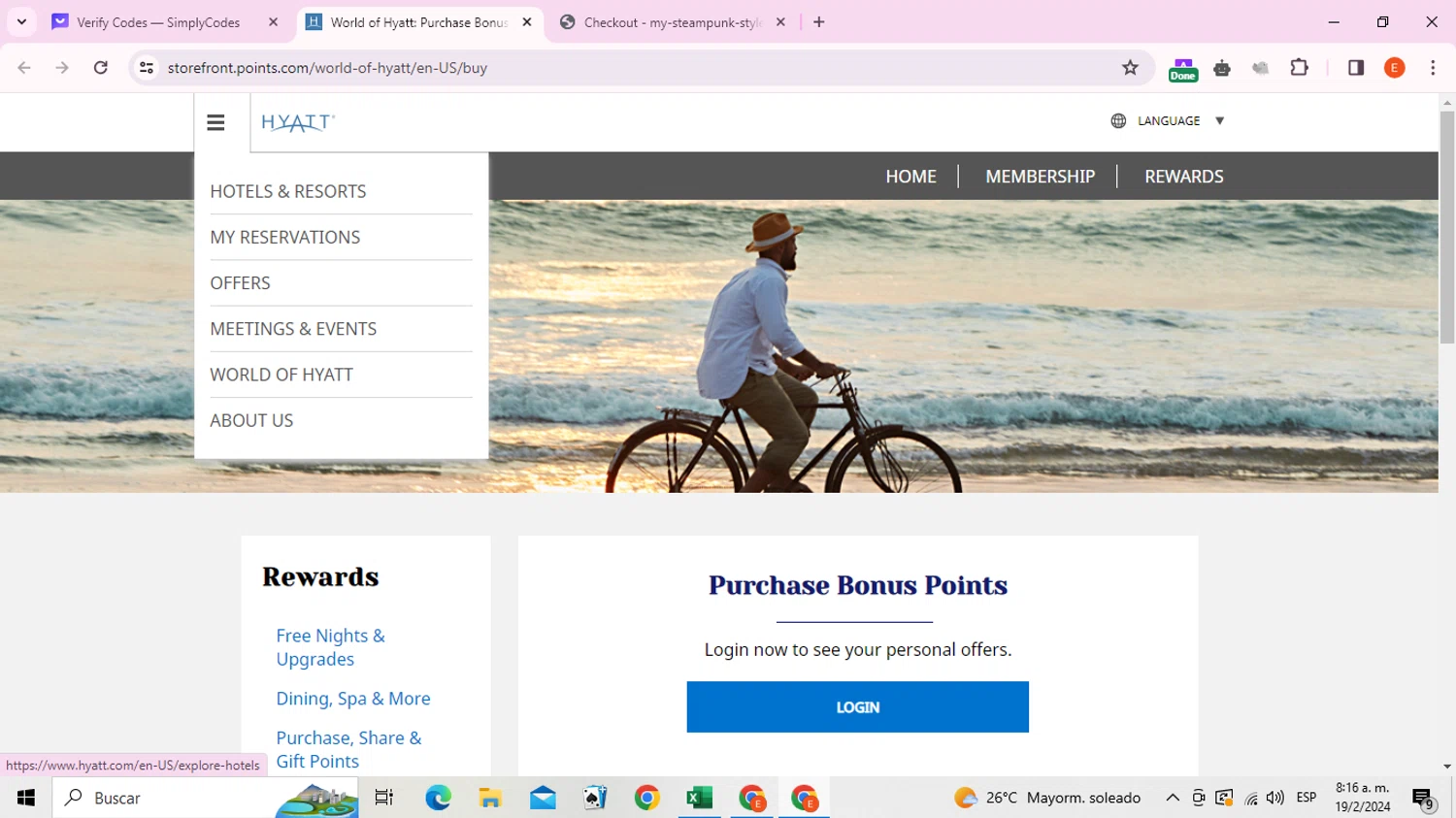Go forward in browser history
The image size is (1456, 818).
tap(62, 68)
